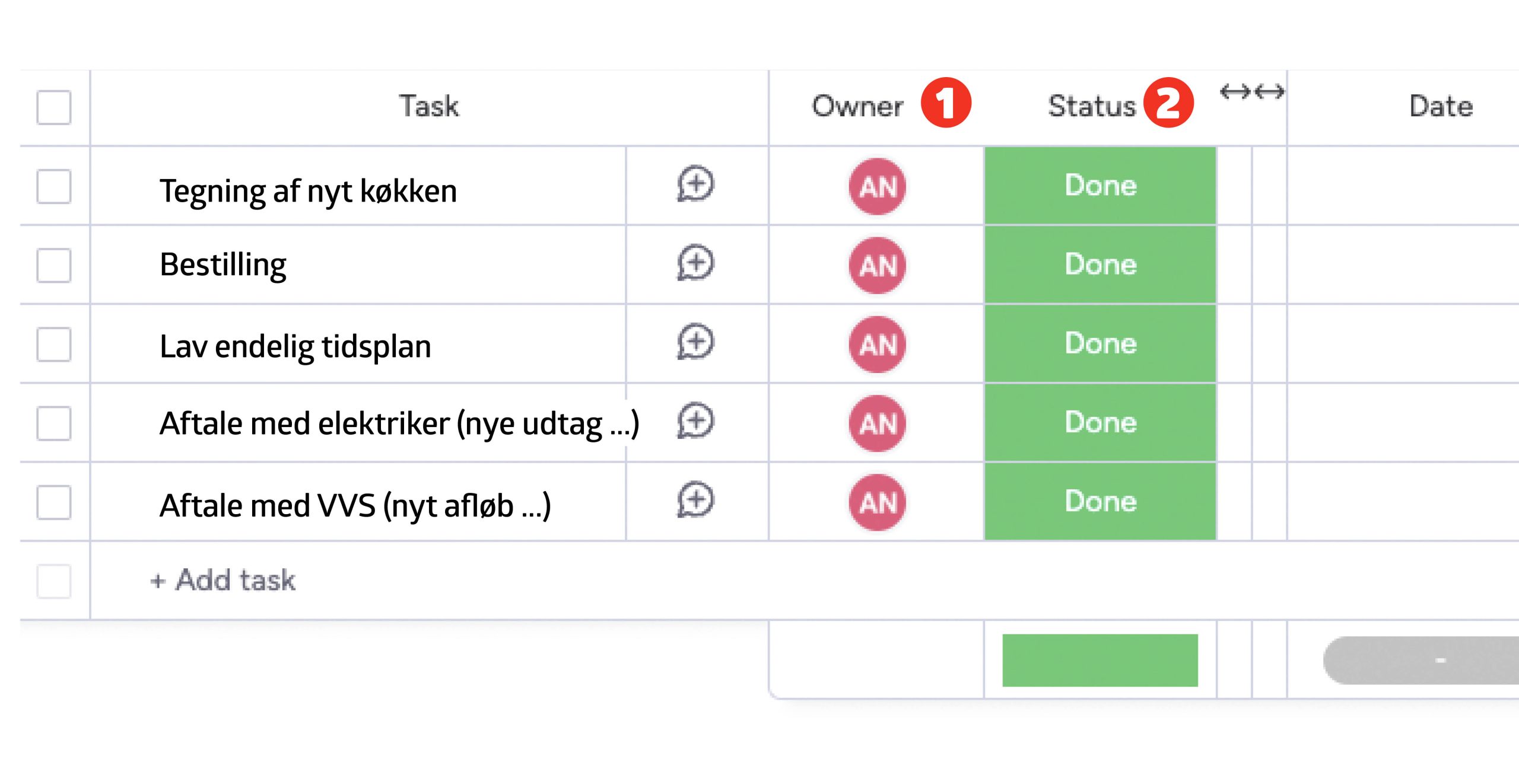Screen dimensions: 1519x784
Task: Click the Owner column header
Action: coord(857,107)
